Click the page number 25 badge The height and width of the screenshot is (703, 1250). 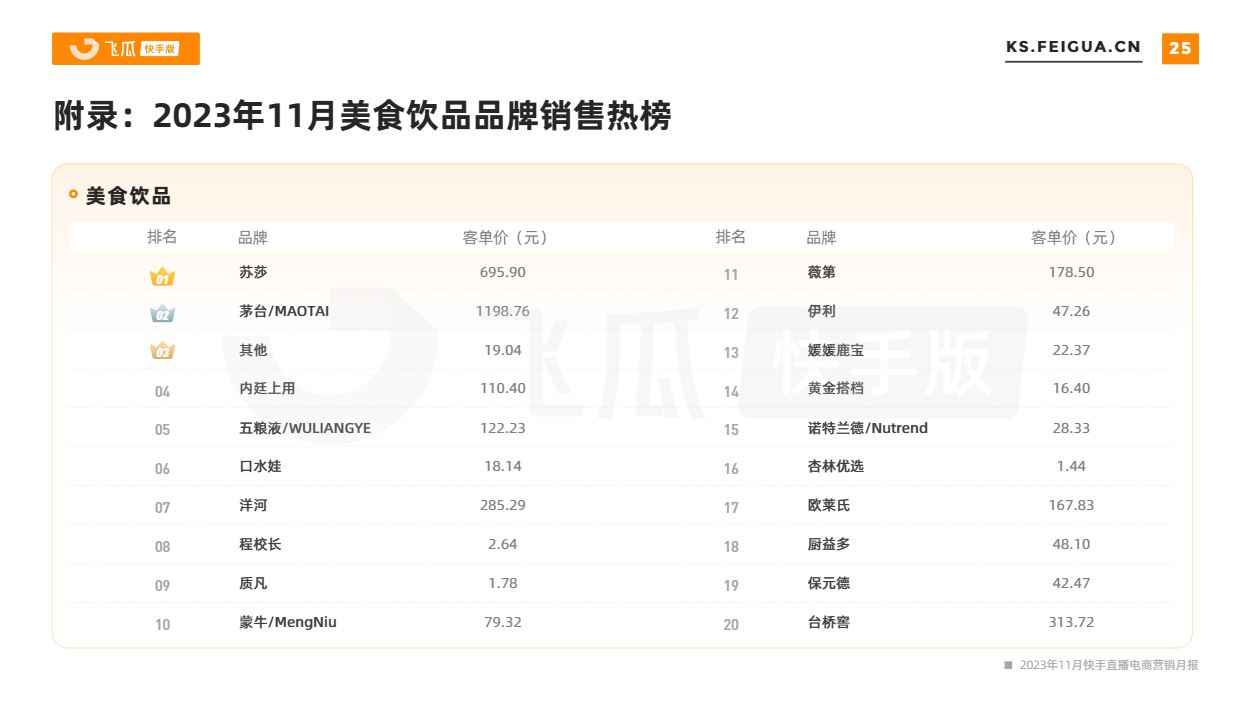pyautogui.click(x=1180, y=48)
